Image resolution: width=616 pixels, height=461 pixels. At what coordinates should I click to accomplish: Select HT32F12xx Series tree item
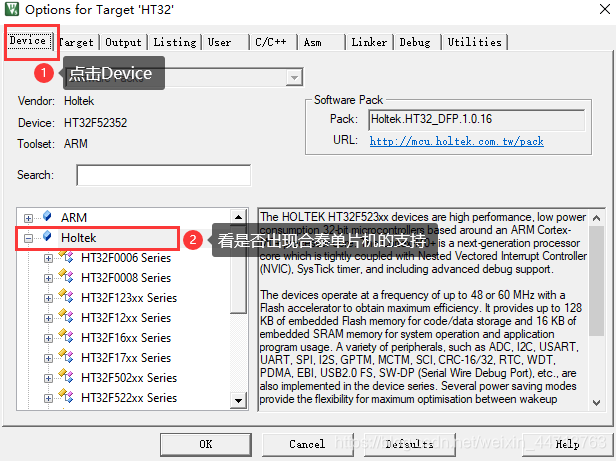(126, 318)
